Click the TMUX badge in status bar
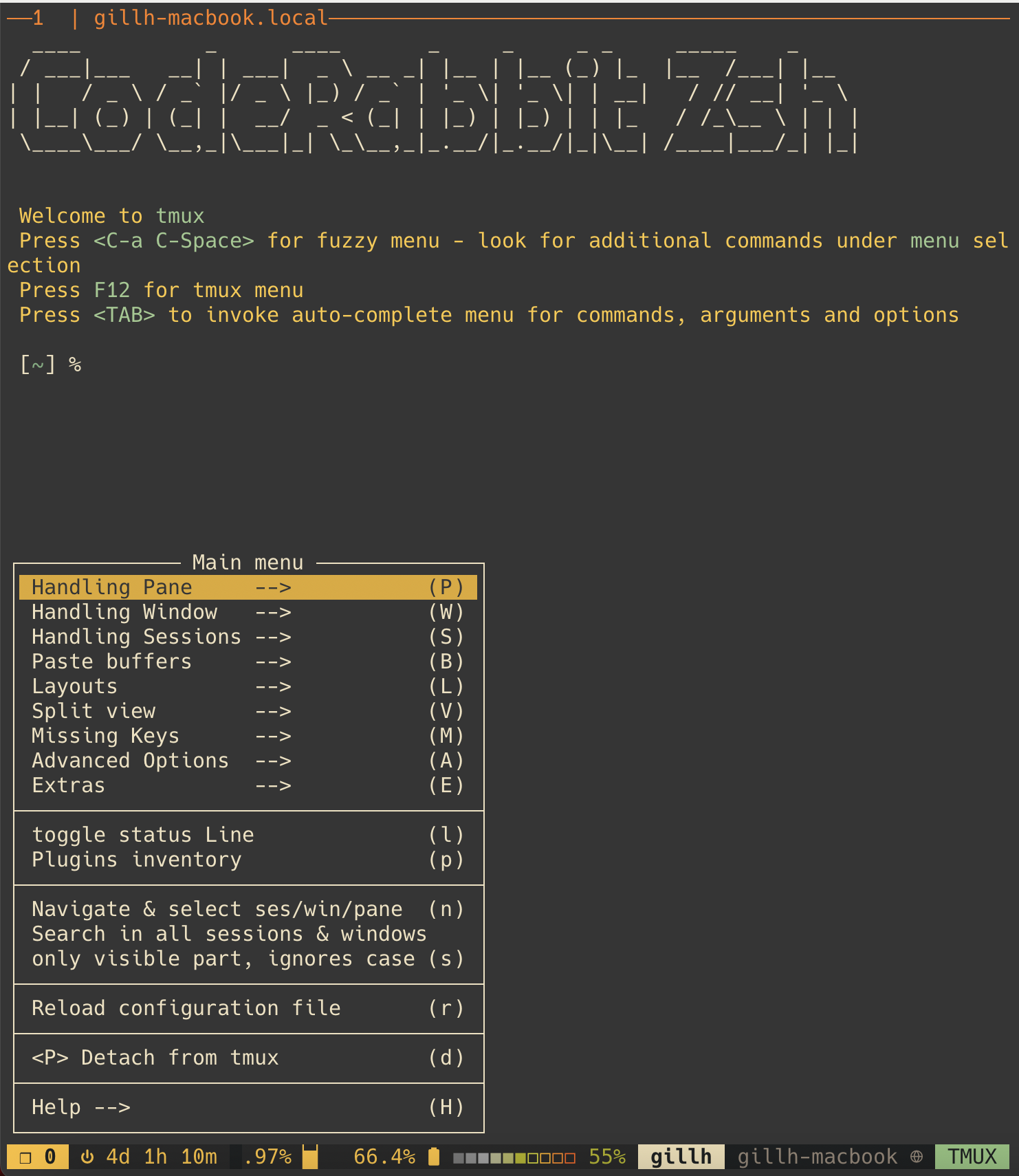Viewport: 1019px width, 1176px height. click(972, 1157)
